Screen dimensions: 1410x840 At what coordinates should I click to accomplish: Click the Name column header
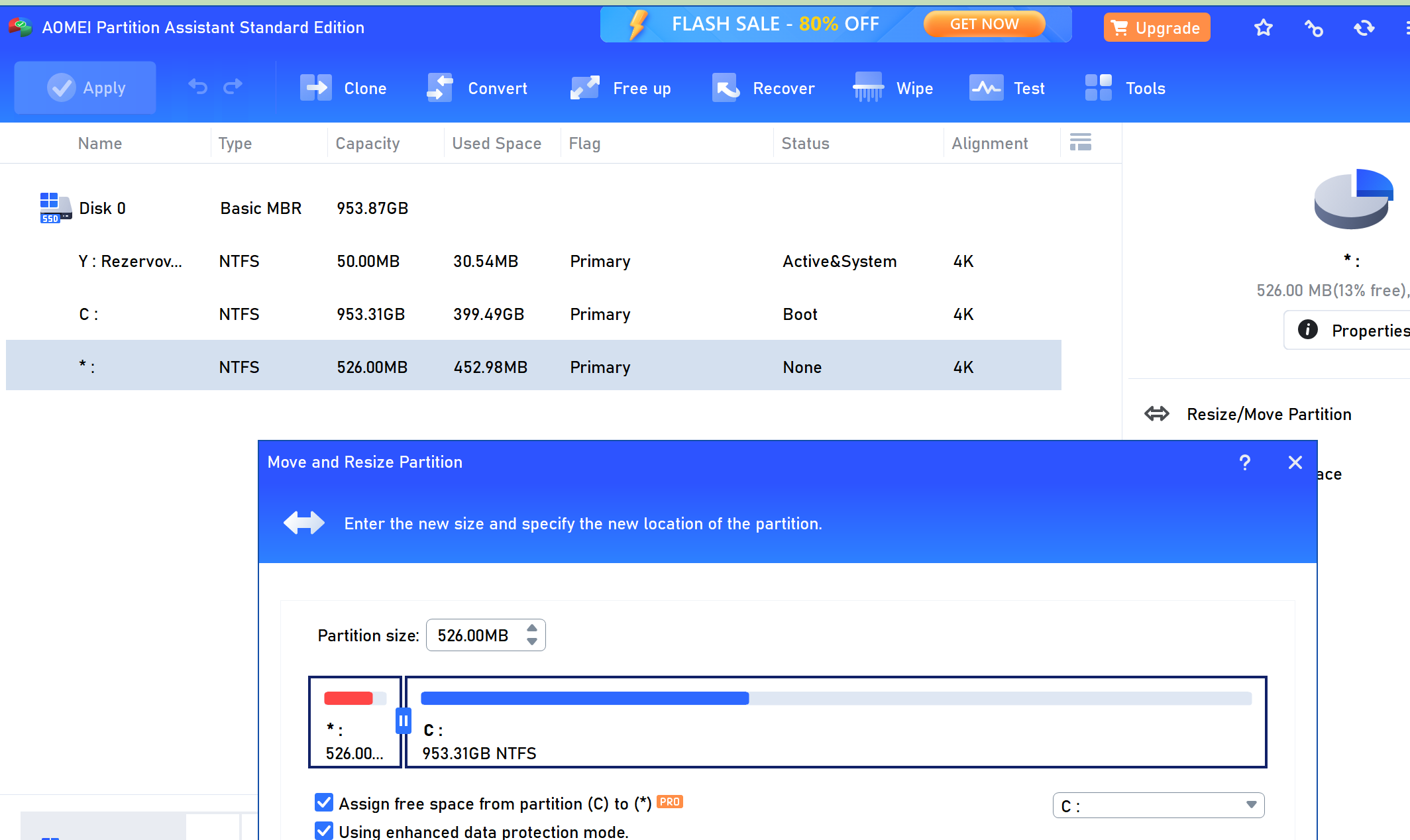pyautogui.click(x=100, y=143)
